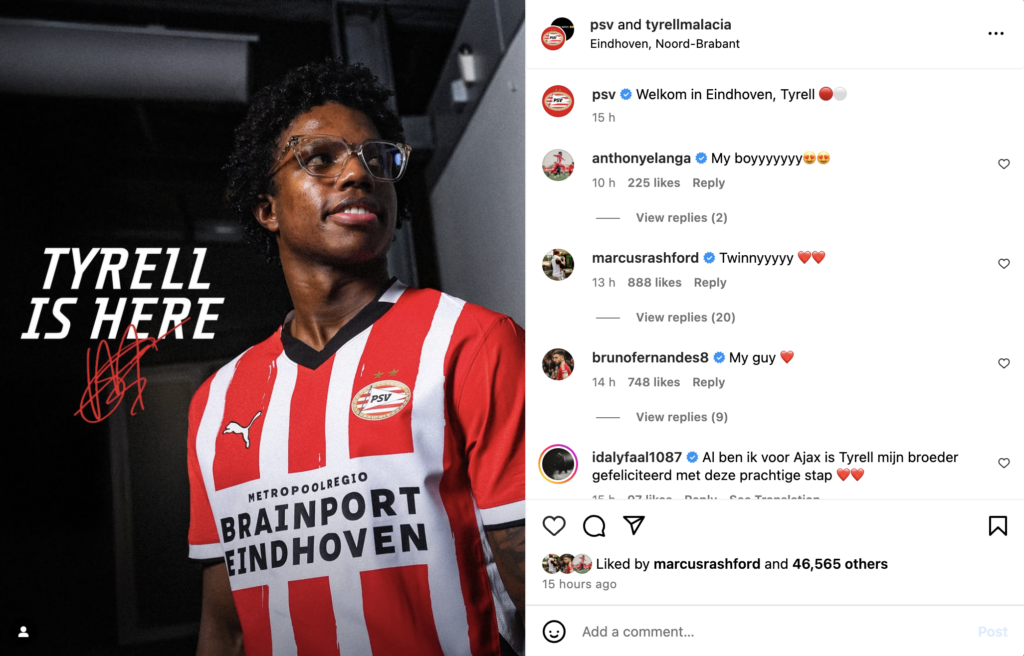
Task: Show tagged people icon on the photo
Action: [x=24, y=632]
